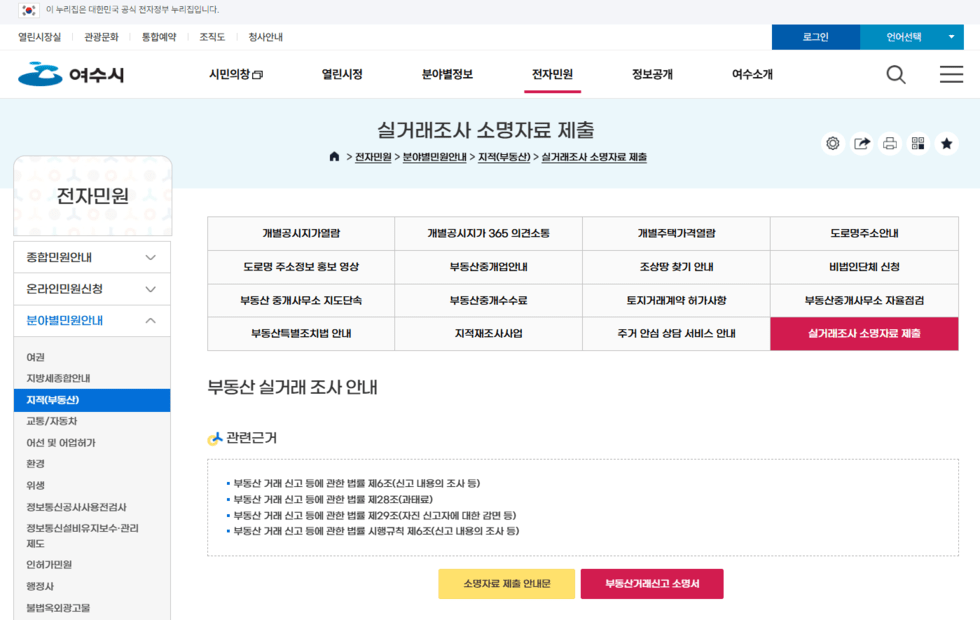Select the 부동산중개업안내 tab

488,267
